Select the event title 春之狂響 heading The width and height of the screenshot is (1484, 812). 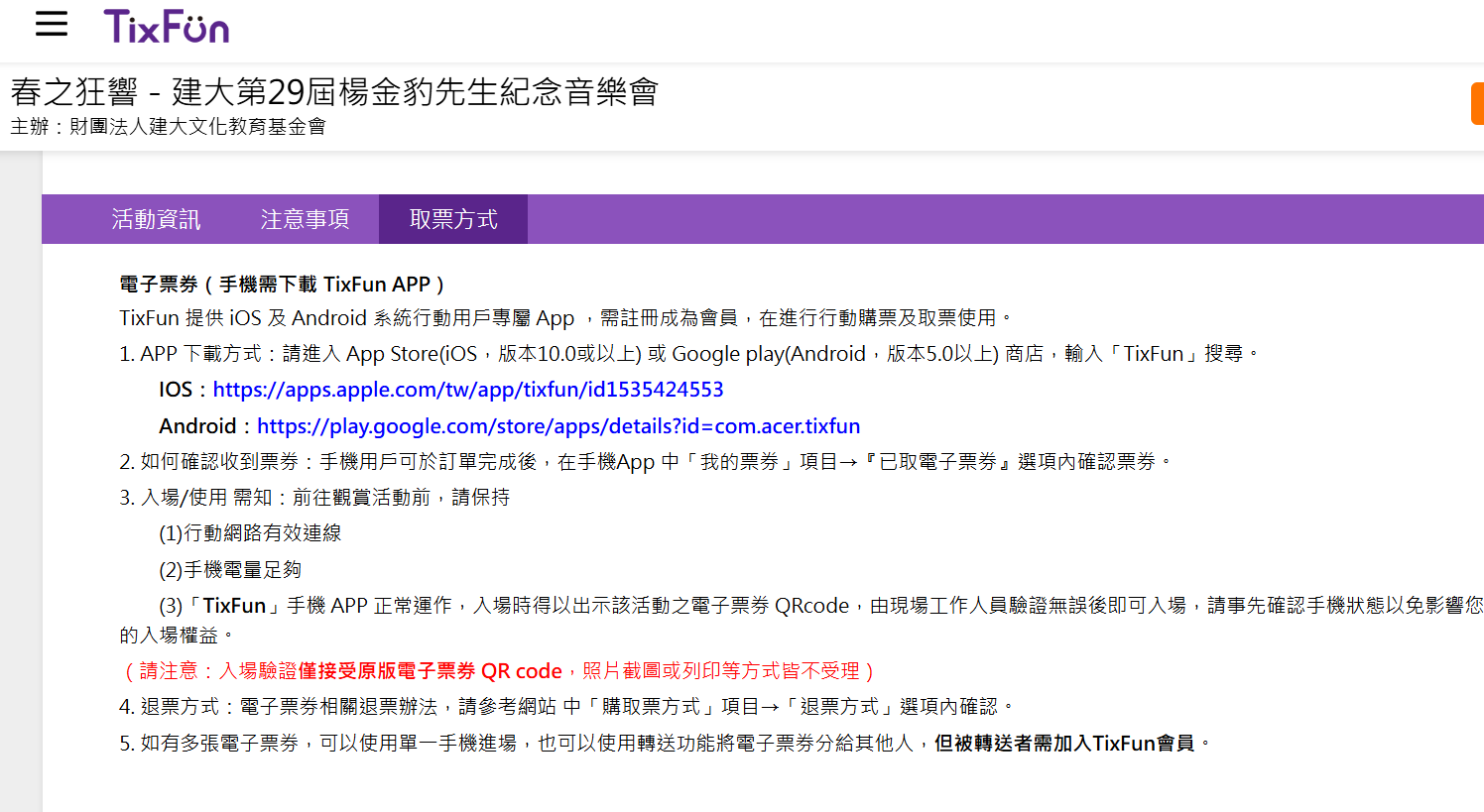click(x=334, y=92)
